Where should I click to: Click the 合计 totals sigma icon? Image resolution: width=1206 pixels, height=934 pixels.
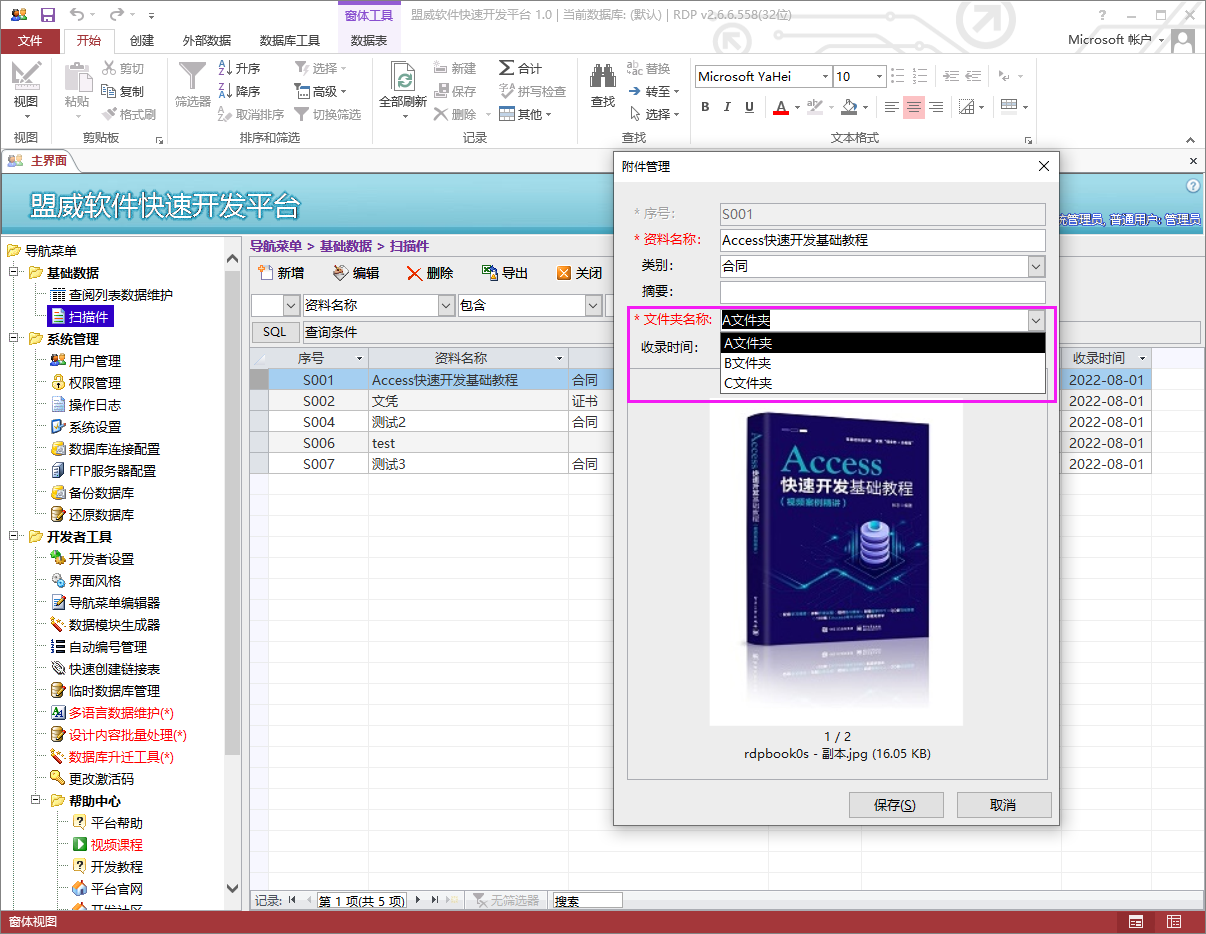[x=520, y=68]
